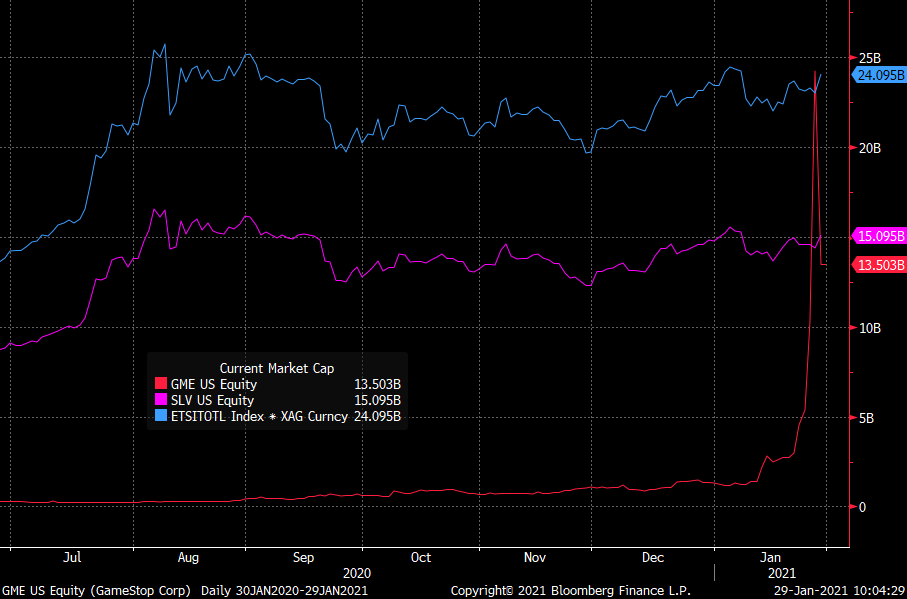The height and width of the screenshot is (599, 907).
Task: Click the red 13.503B price tag on axis
Action: coord(879,264)
